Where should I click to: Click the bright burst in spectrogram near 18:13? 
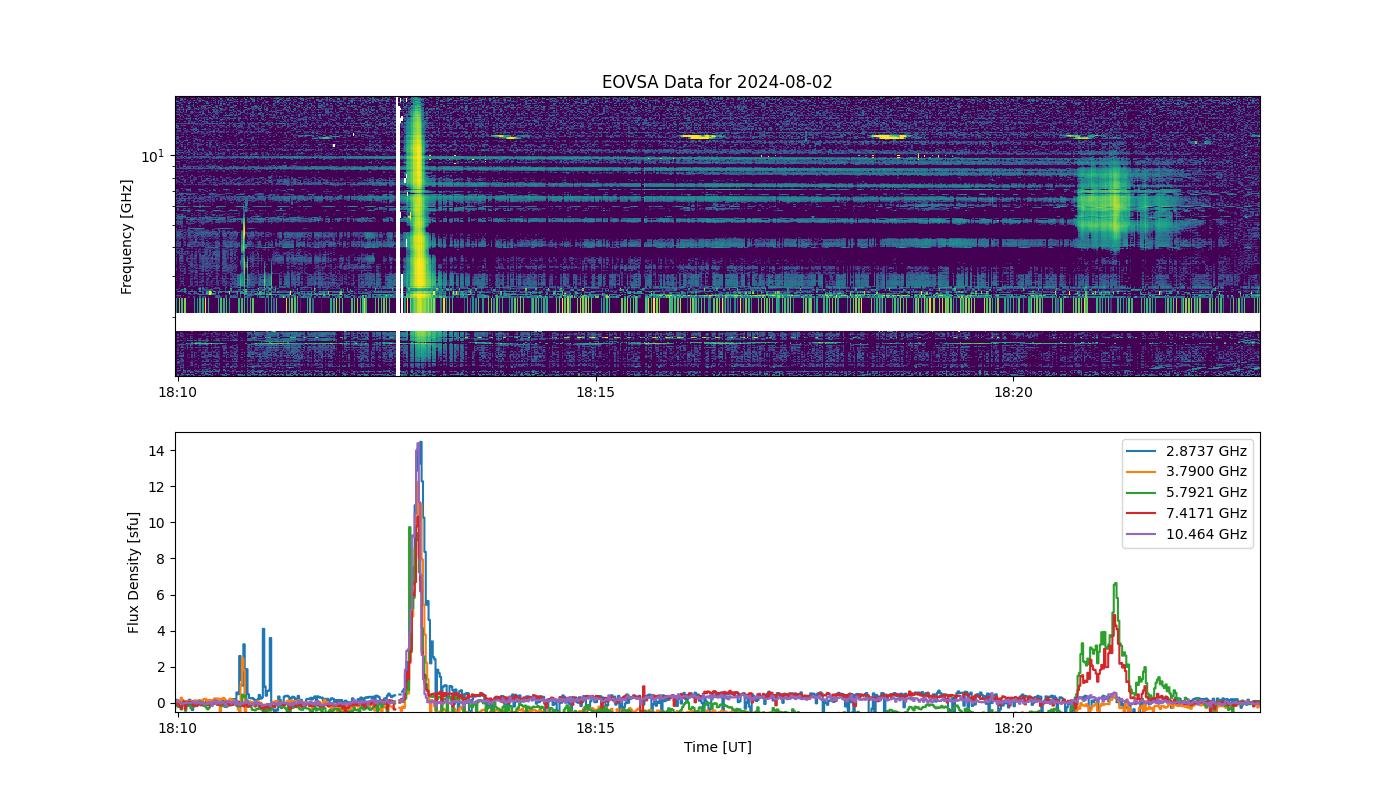point(418,230)
